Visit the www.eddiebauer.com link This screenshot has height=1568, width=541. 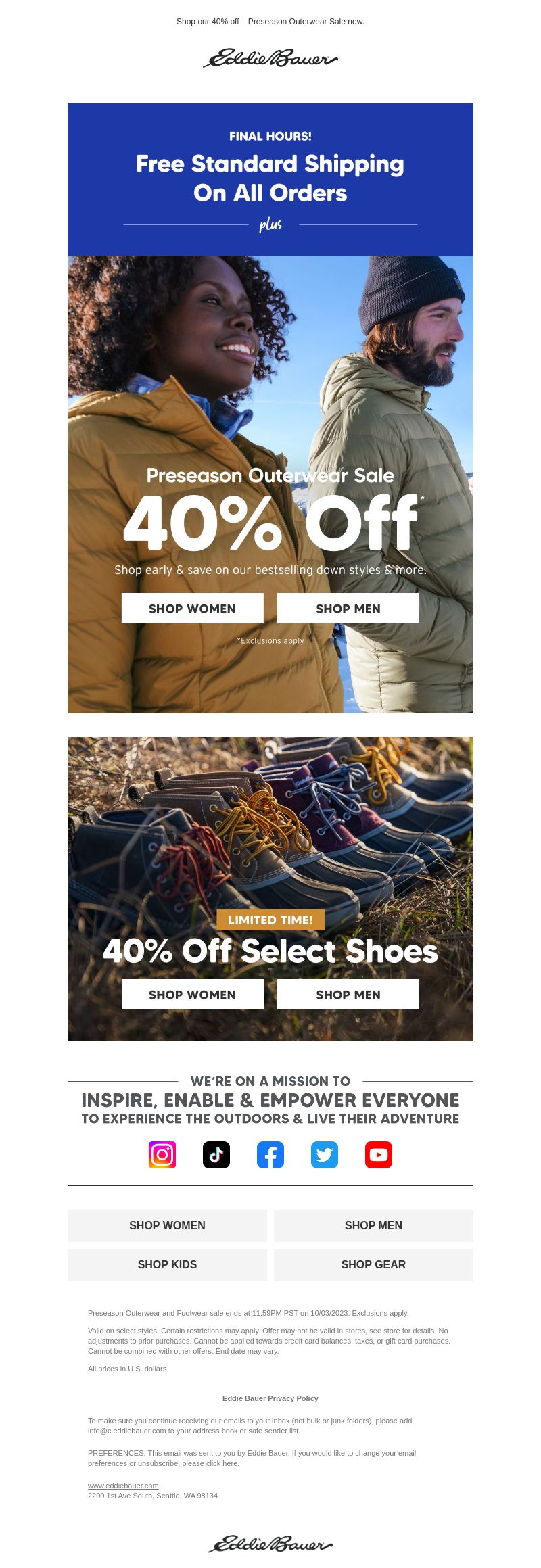point(123,1486)
